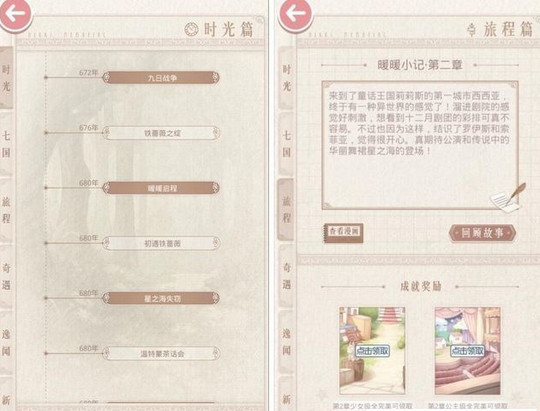Claim the street scene reward thumbnail

click(x=372, y=350)
